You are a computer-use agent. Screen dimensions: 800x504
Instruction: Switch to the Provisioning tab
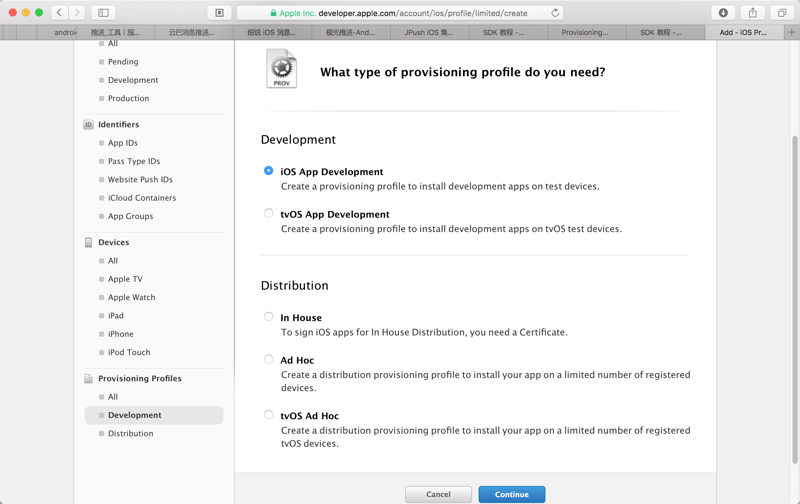click(585, 32)
